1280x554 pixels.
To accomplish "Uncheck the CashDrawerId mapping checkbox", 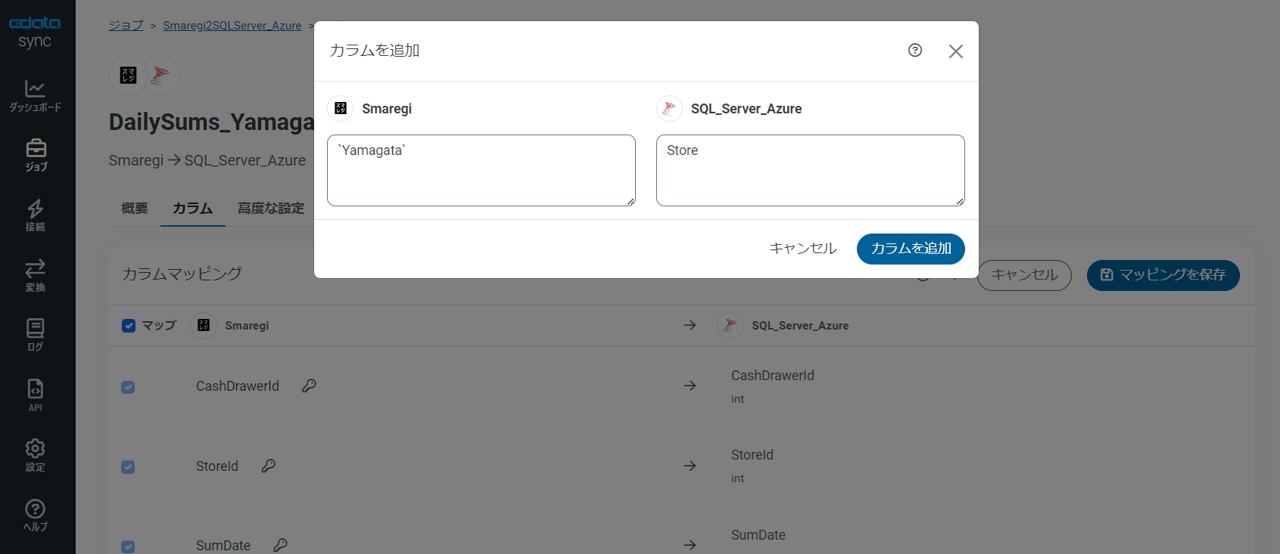I will click(x=128, y=387).
